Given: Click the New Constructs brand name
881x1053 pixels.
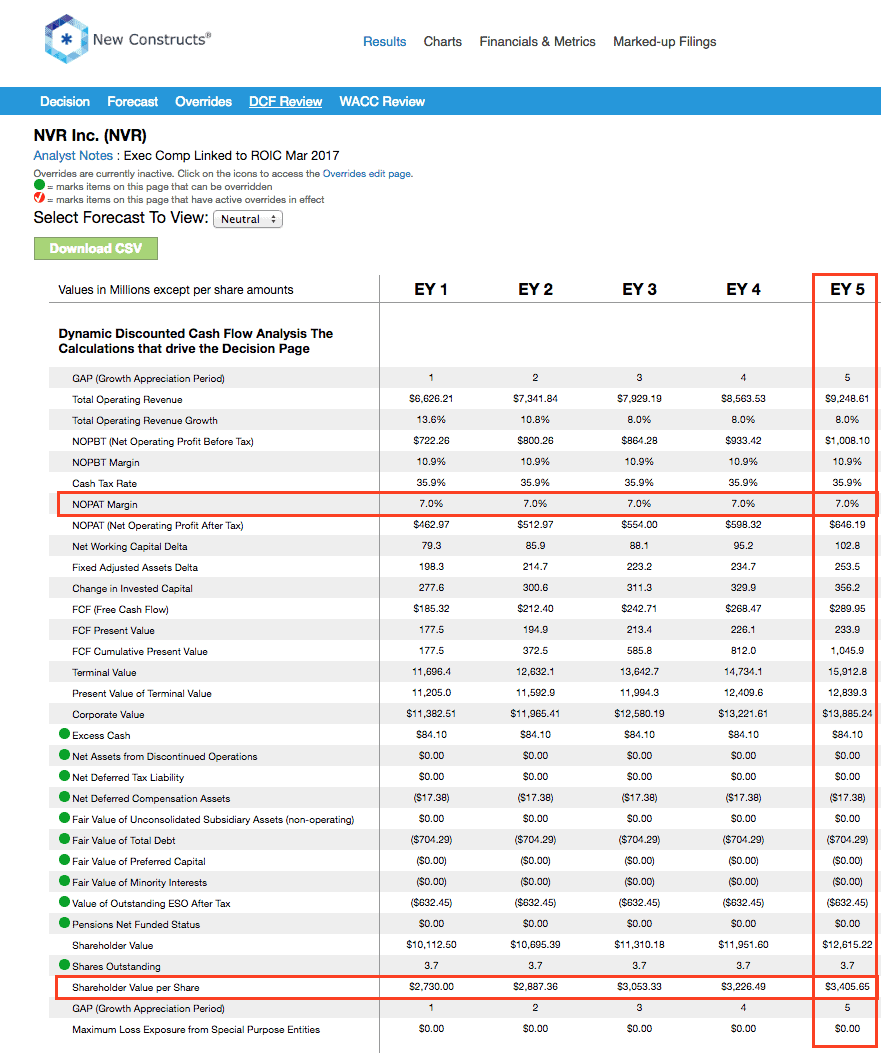Looking at the screenshot, I should click(152, 40).
